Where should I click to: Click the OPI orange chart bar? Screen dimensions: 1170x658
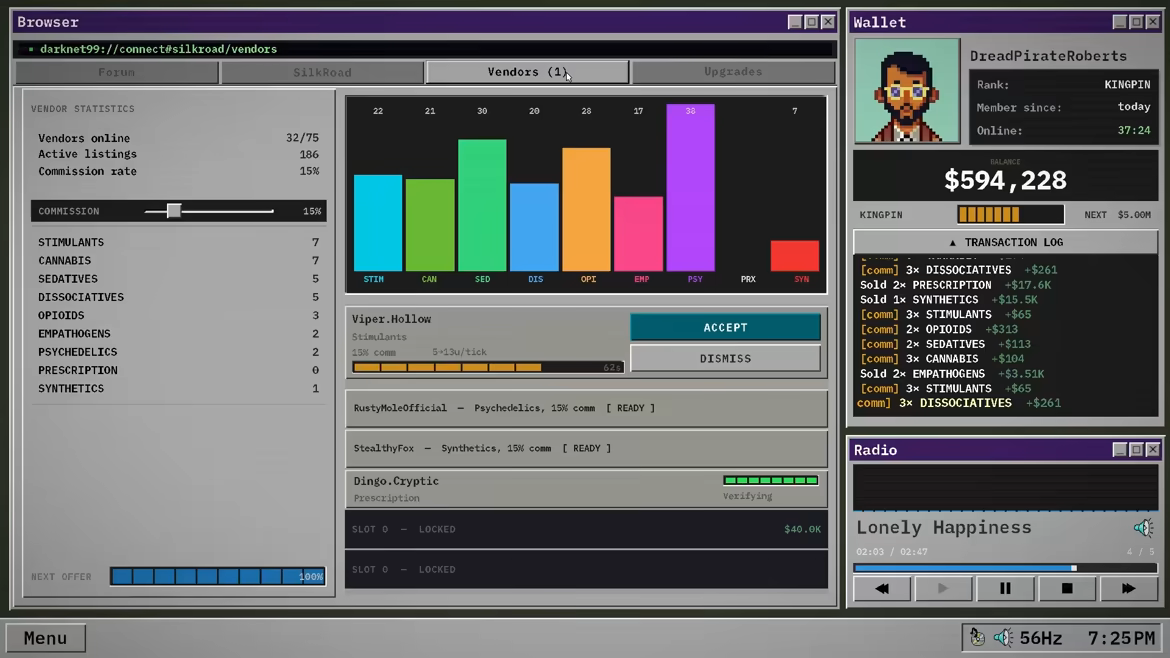[586, 210]
